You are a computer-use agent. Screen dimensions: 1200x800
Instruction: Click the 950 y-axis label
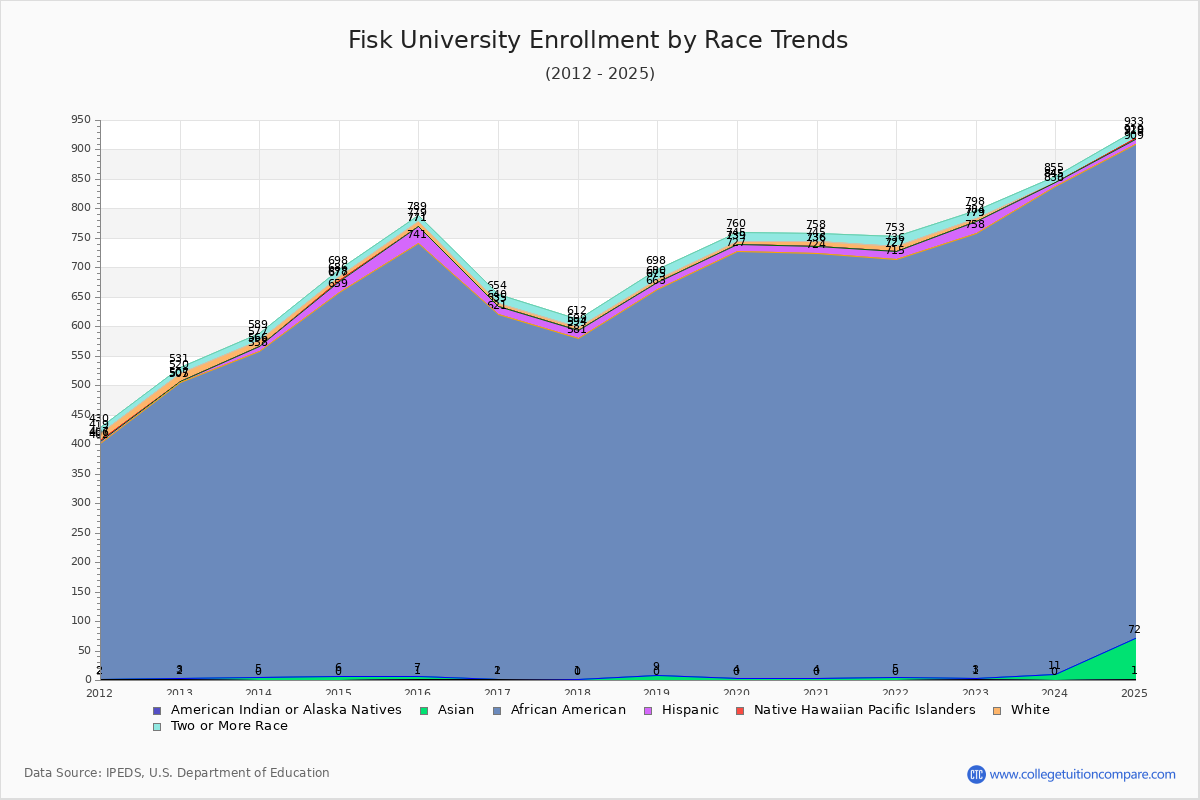click(x=81, y=120)
